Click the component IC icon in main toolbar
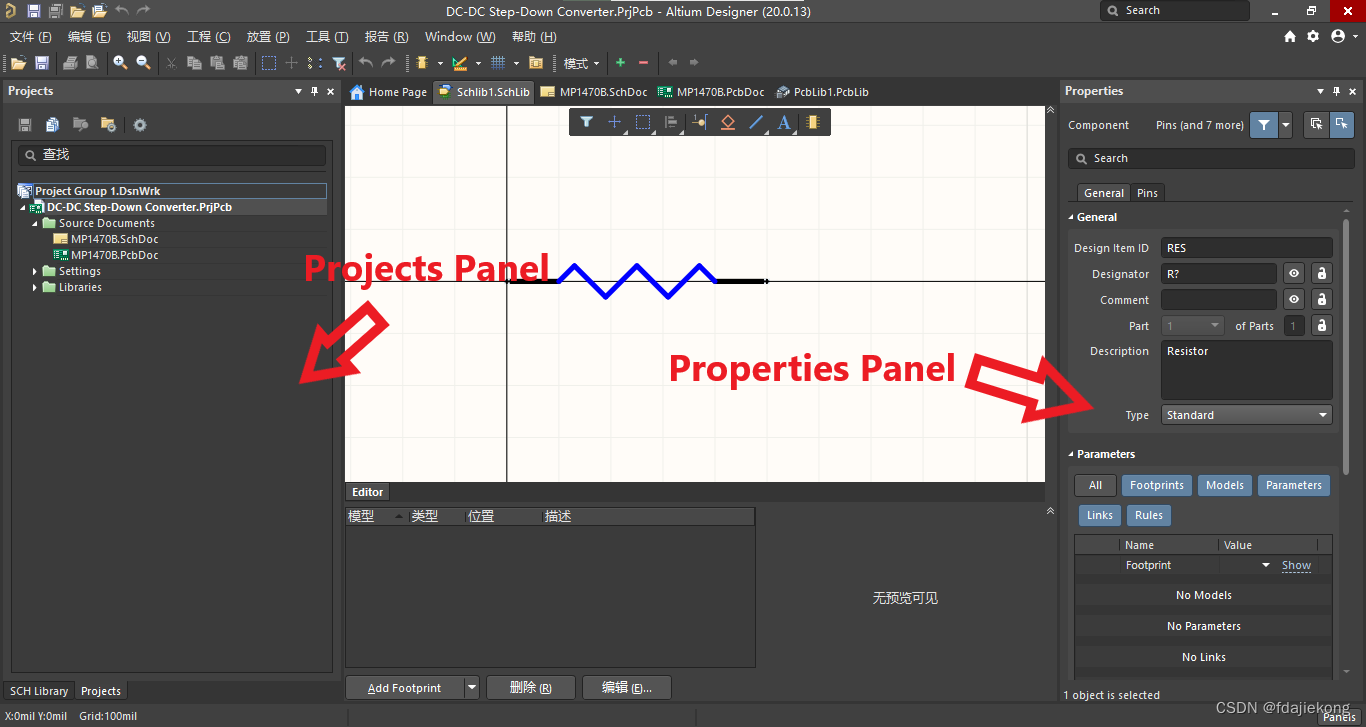 tap(423, 63)
